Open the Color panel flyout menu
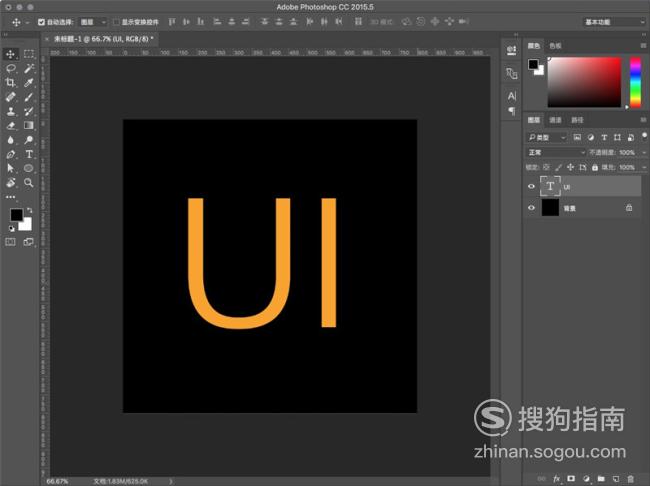650x486 pixels. click(x=643, y=45)
